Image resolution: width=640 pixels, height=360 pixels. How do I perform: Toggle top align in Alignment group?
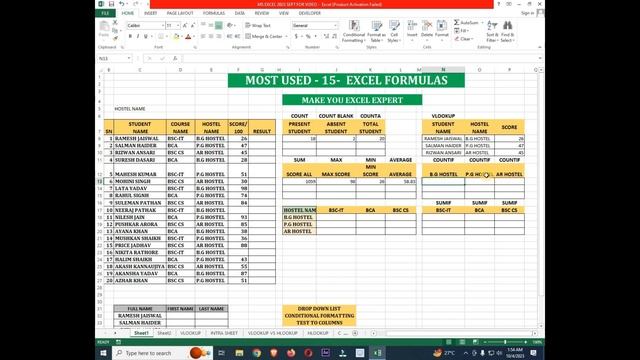(x=203, y=25)
